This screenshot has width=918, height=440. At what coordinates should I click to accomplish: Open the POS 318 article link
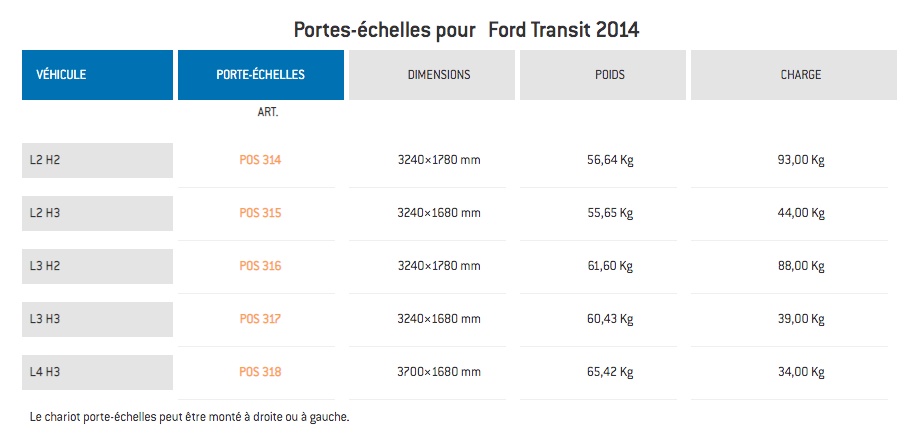click(260, 372)
